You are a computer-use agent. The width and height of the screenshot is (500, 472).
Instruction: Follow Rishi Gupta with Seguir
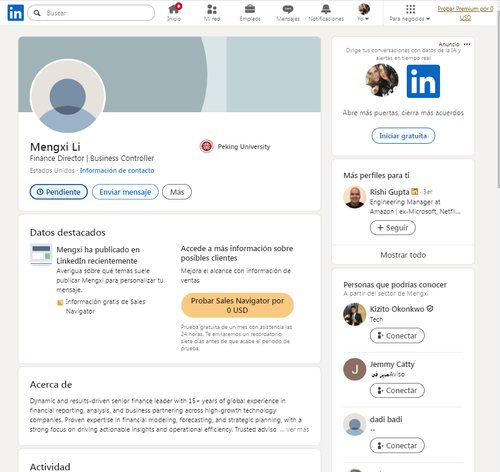(x=393, y=228)
